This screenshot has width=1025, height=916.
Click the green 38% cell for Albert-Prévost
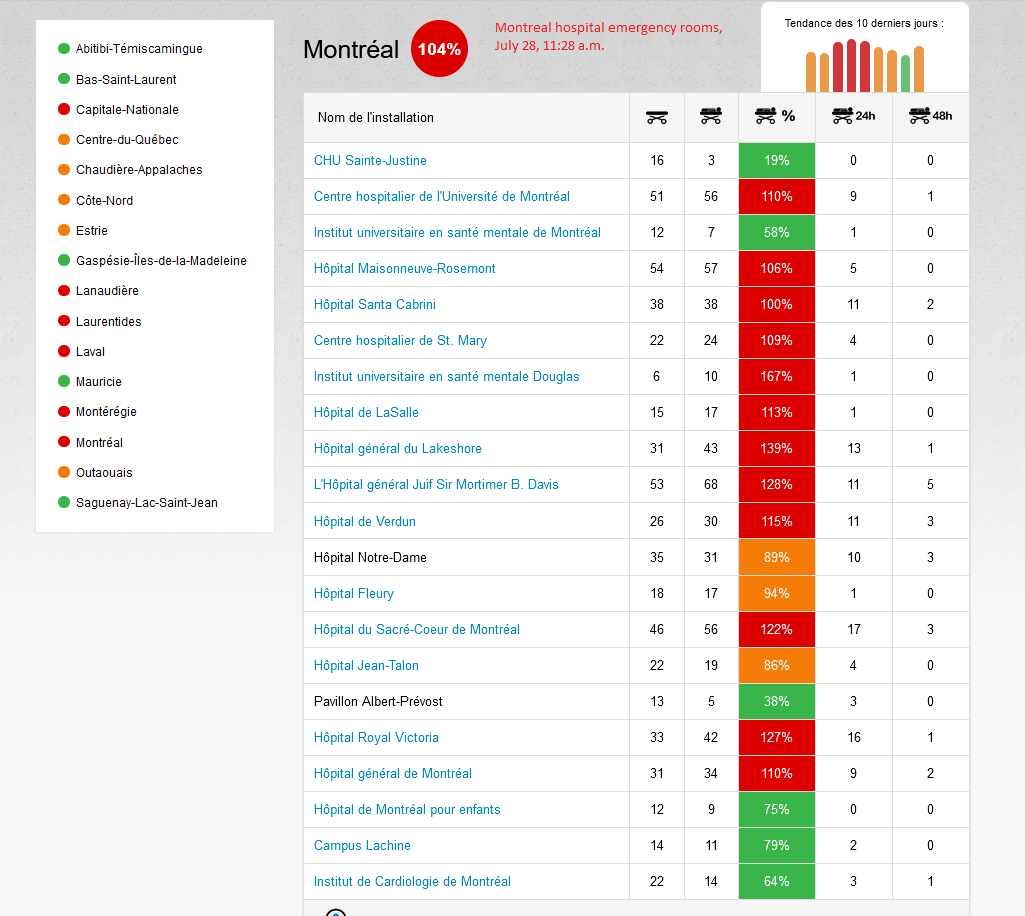[777, 701]
